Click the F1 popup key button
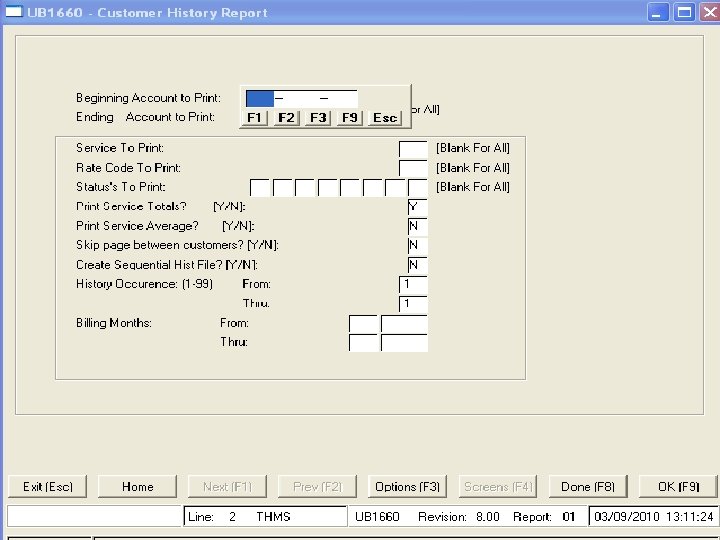The width and height of the screenshot is (720, 540). coord(254,118)
